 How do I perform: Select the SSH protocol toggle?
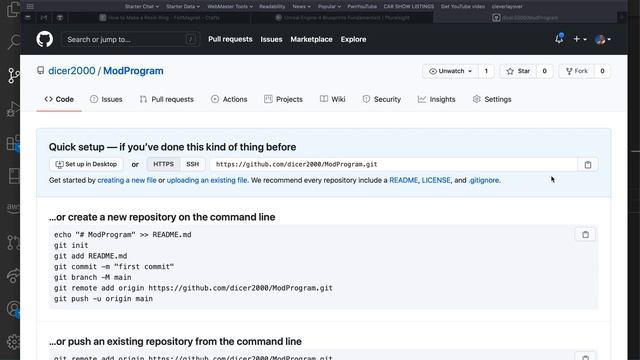tap(193, 164)
